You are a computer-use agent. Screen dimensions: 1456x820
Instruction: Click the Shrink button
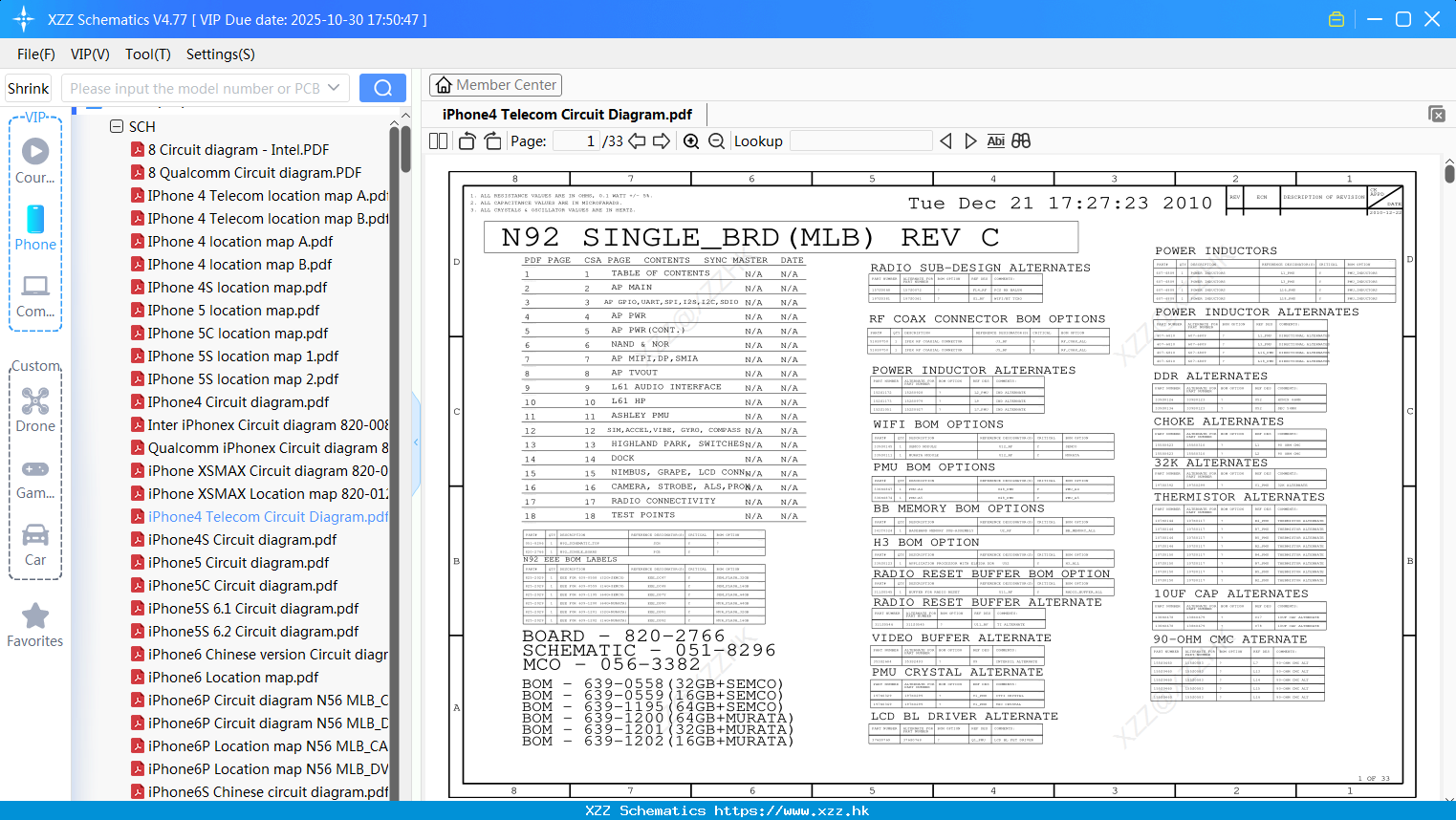(28, 88)
